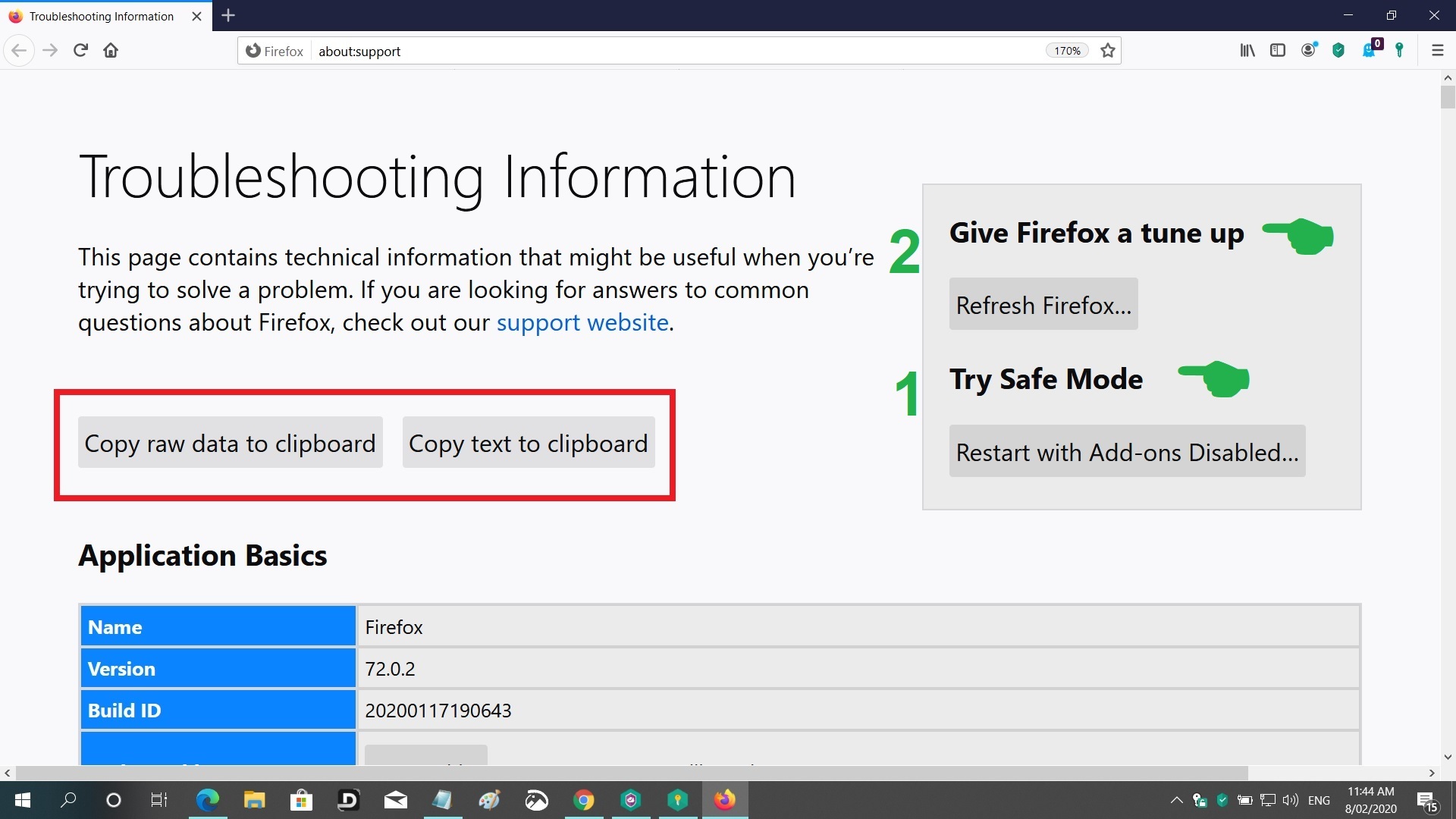Open the hexagon shield app on taskbar
This screenshot has height=819, width=1456.
tap(630, 800)
